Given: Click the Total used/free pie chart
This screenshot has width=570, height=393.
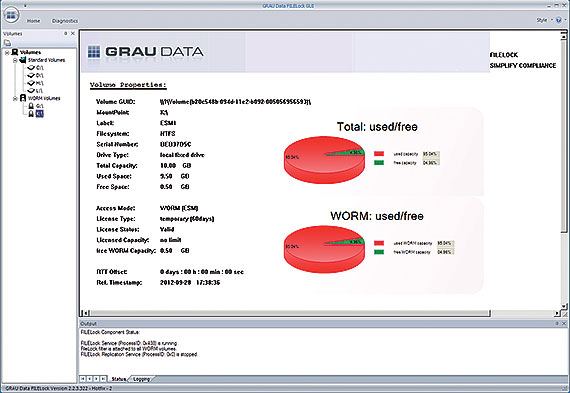Looking at the screenshot, I should pyautogui.click(x=324, y=160).
